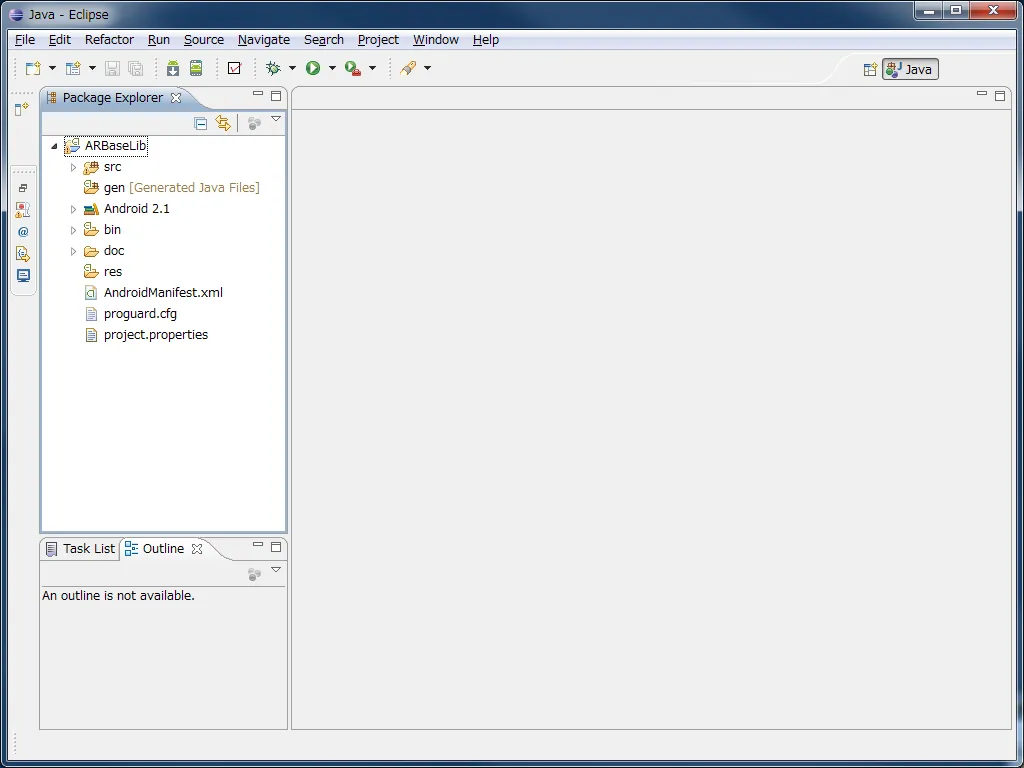Open the Package Explorer view menu
The width and height of the screenshot is (1024, 768).
(x=276, y=120)
